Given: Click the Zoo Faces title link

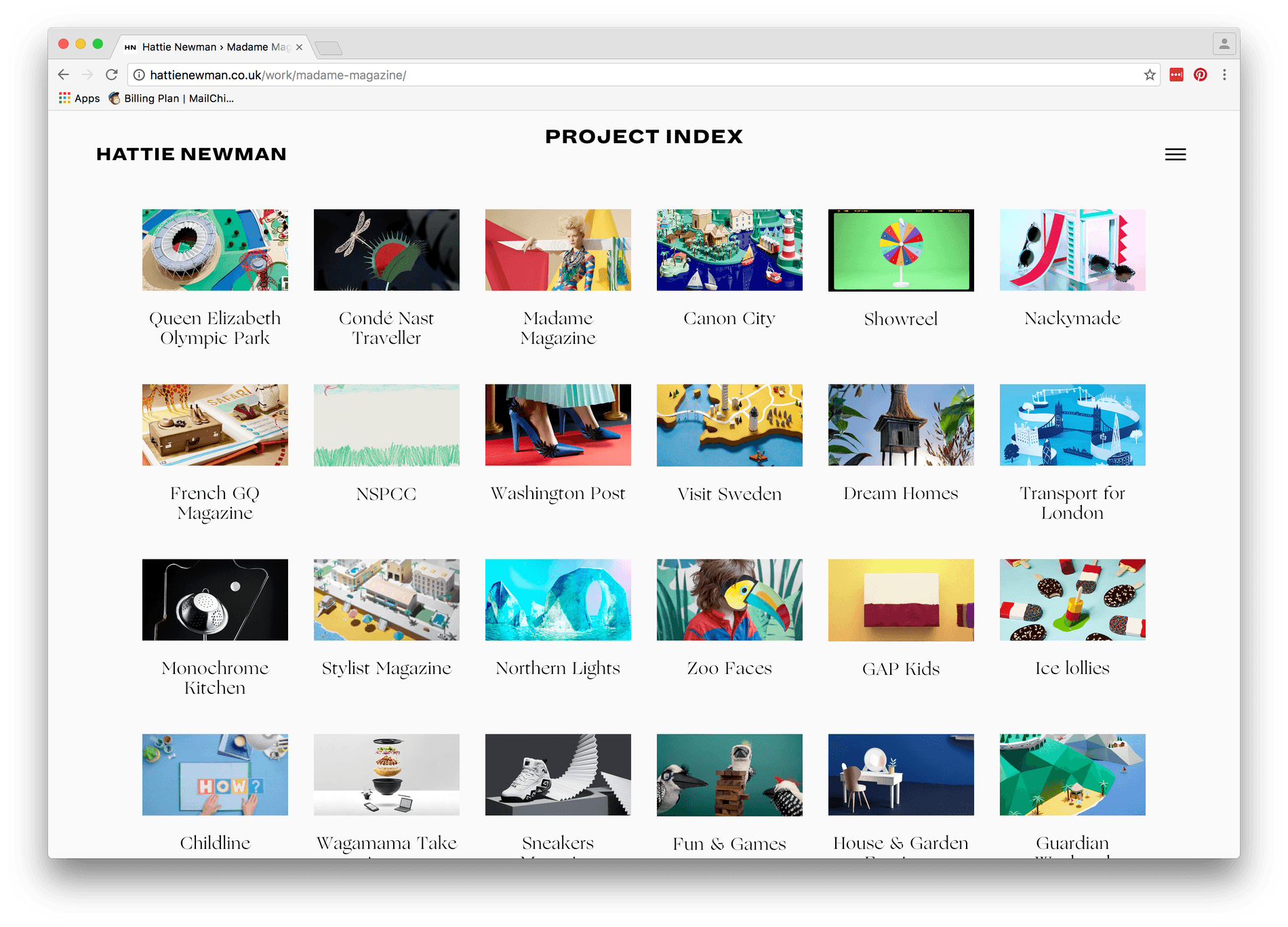Looking at the screenshot, I should click(729, 669).
